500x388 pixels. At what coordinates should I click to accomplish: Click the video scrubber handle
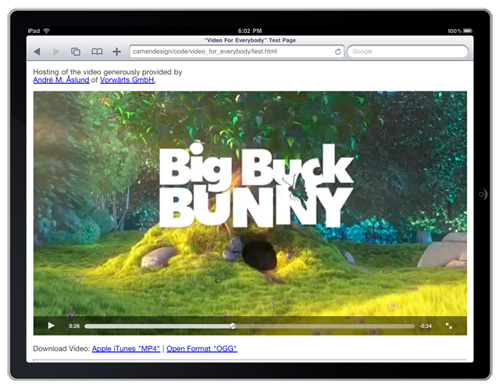[x=233, y=326]
